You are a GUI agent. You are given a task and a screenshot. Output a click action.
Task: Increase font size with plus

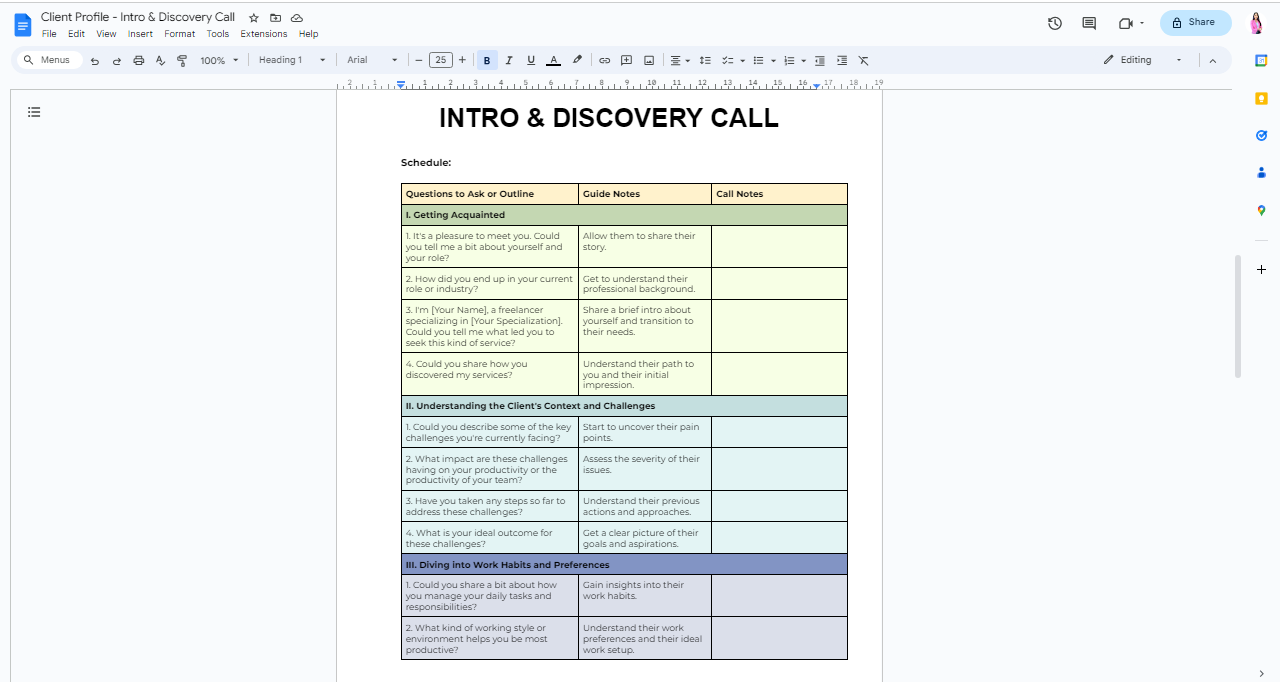click(462, 60)
